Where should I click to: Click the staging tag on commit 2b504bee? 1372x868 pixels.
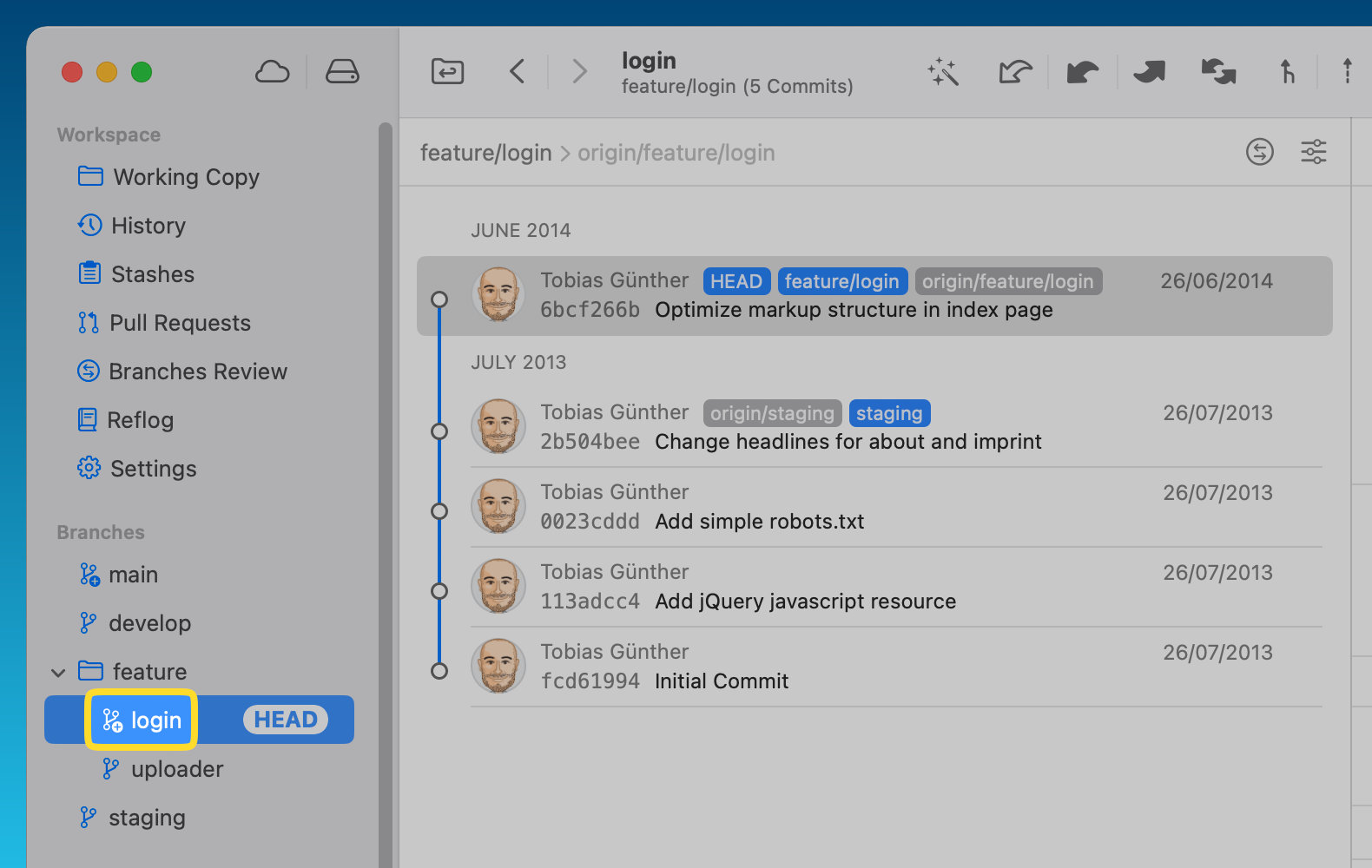click(x=889, y=413)
